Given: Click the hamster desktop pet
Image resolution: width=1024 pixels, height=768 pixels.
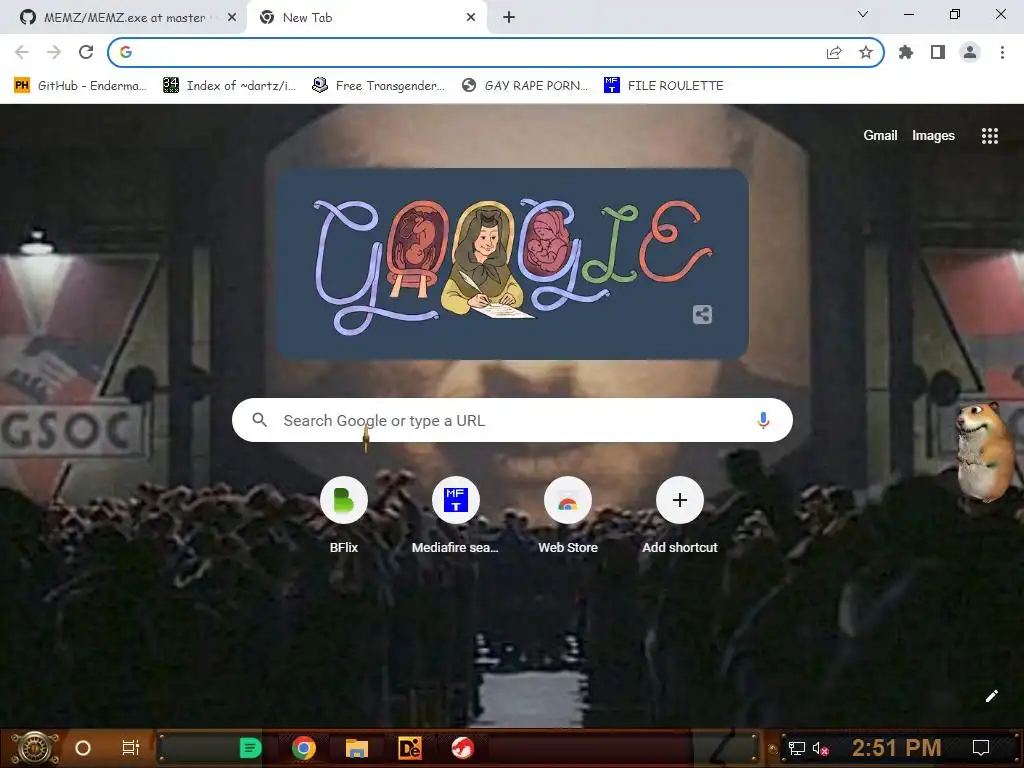Looking at the screenshot, I should (x=986, y=451).
